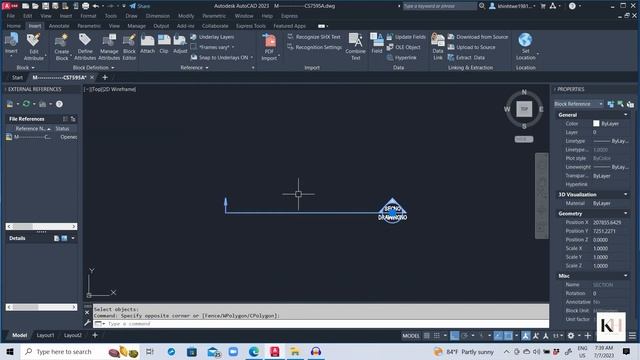
Task: Collapse the General properties section
Action: 626,115
